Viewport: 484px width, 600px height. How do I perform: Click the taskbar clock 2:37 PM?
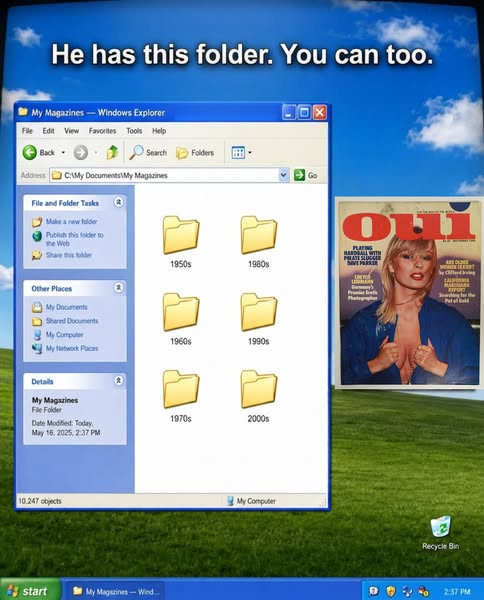click(457, 592)
